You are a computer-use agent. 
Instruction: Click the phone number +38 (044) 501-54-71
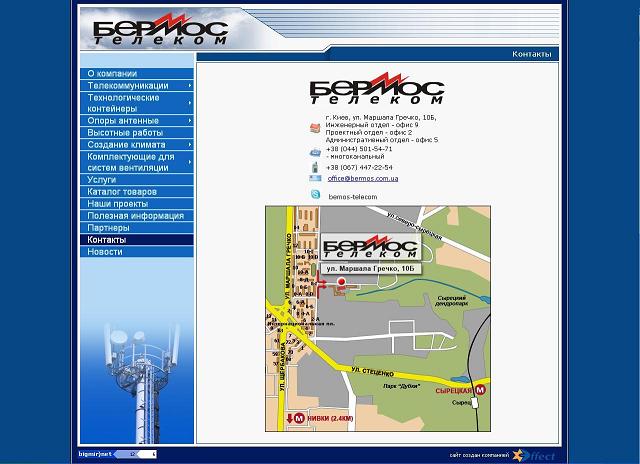tap(359, 149)
